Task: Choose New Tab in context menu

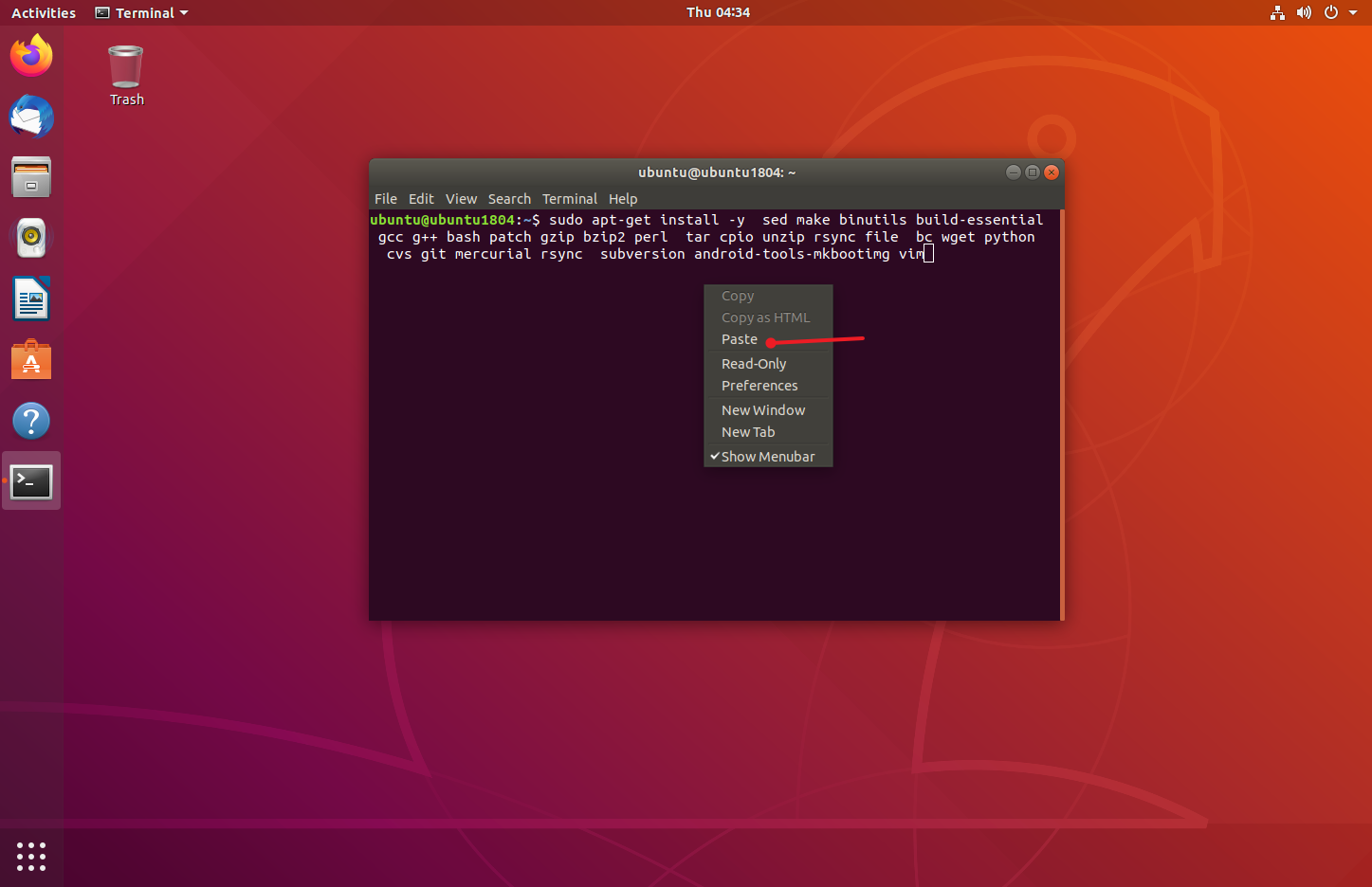Action: (748, 432)
